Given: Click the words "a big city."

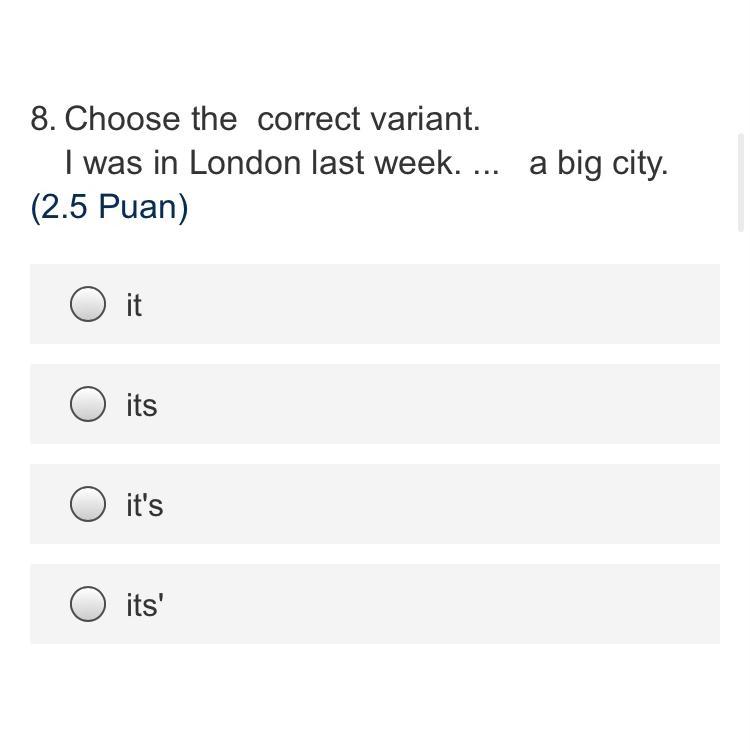Looking at the screenshot, I should [x=598, y=164].
